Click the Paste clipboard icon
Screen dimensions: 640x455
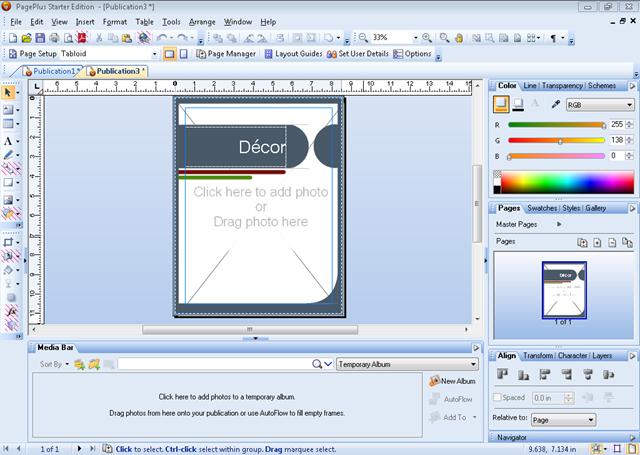(127, 38)
